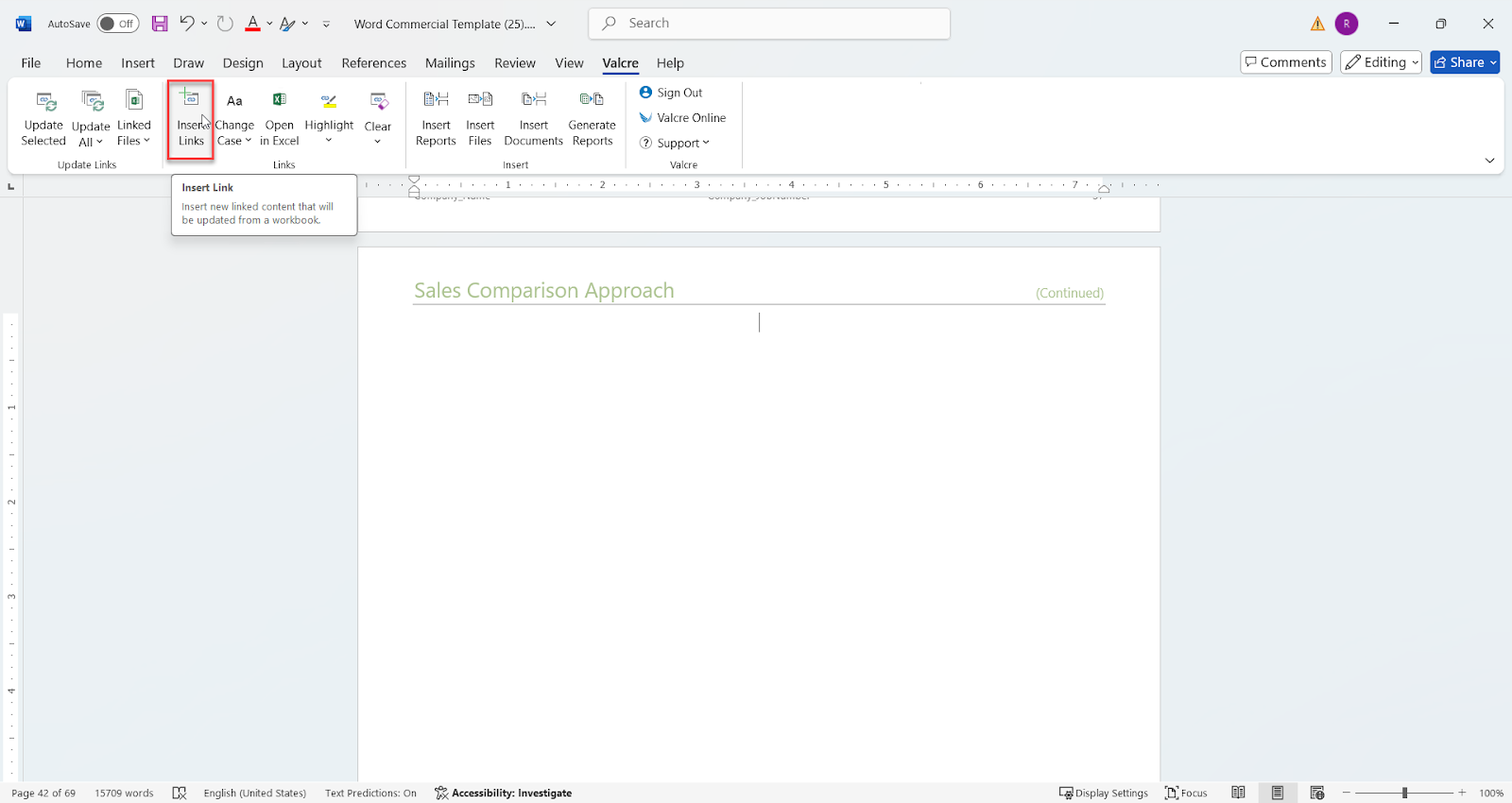Undo the last action
Viewport: 1512px width, 803px height.
tap(187, 24)
